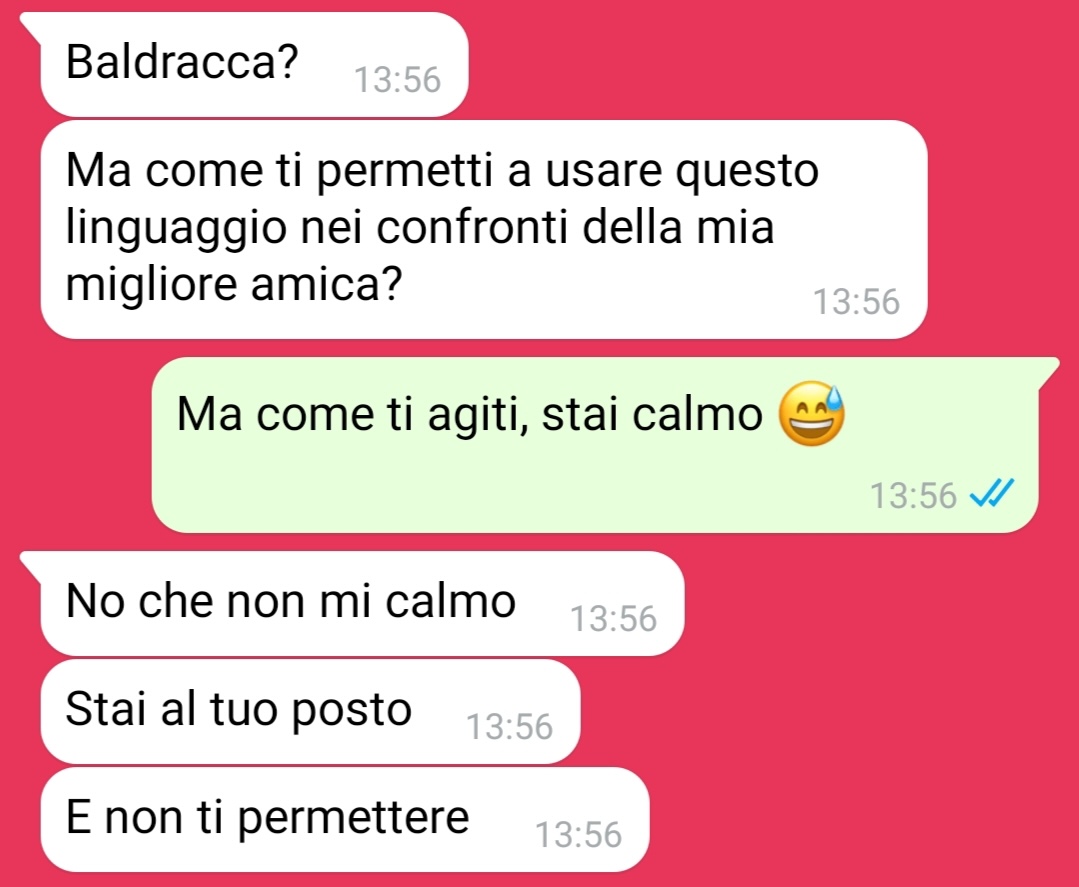This screenshot has height=887, width=1079.
Task: Select the "Baldracca?" message bubble
Action: pyautogui.click(x=255, y=65)
